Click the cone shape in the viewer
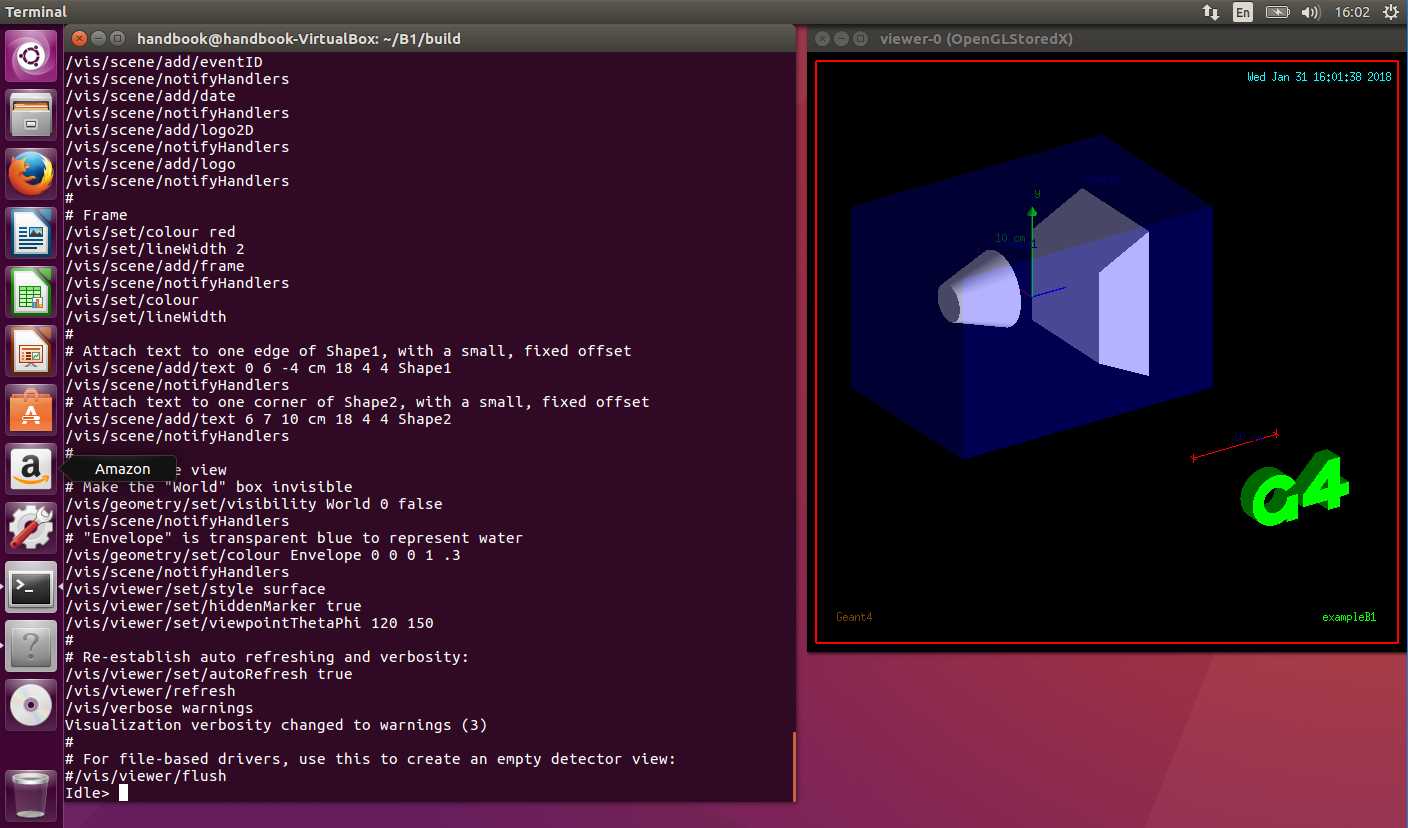Screen dimensions: 1408x828 (x=980, y=290)
